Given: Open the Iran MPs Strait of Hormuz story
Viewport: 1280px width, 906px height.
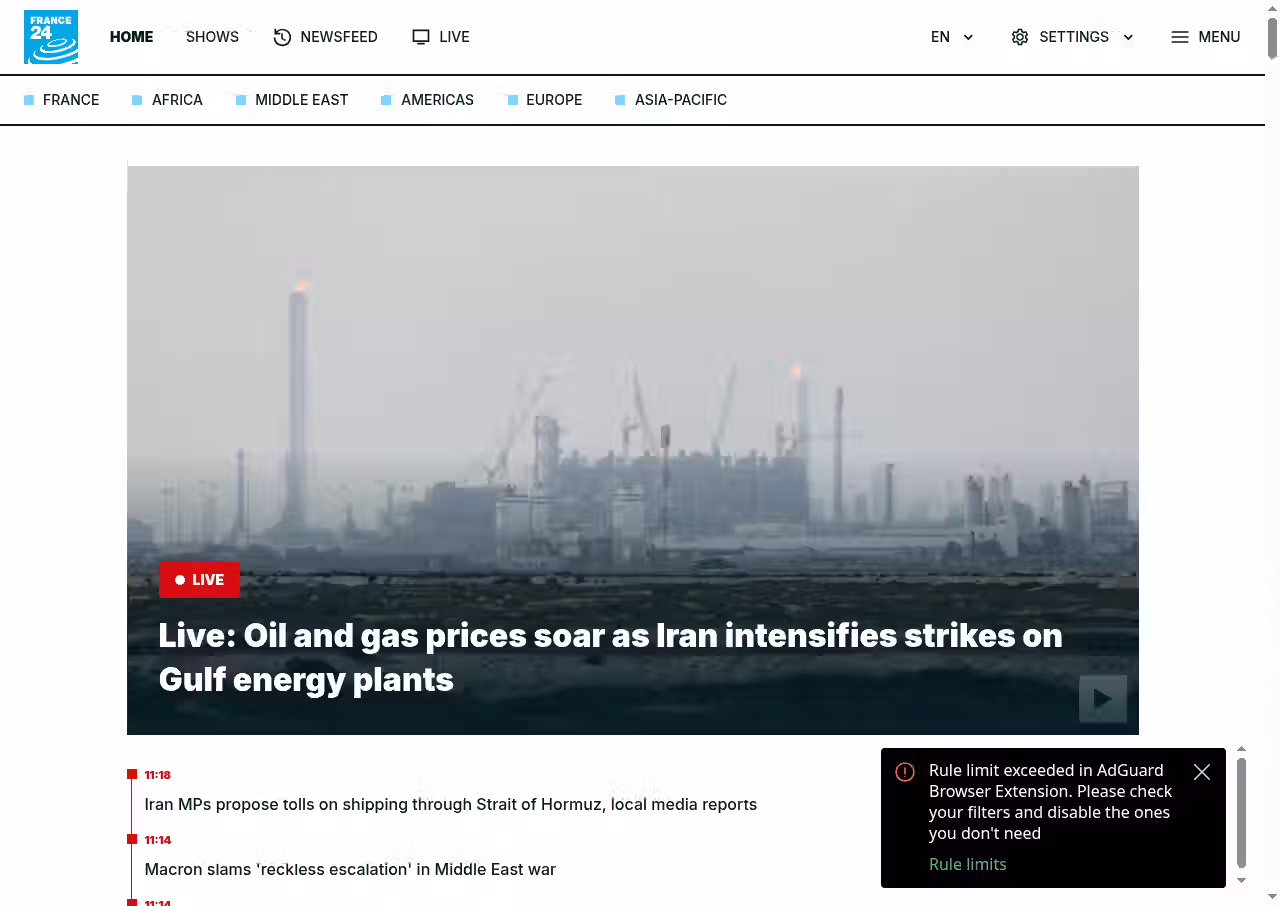Looking at the screenshot, I should click(x=451, y=804).
